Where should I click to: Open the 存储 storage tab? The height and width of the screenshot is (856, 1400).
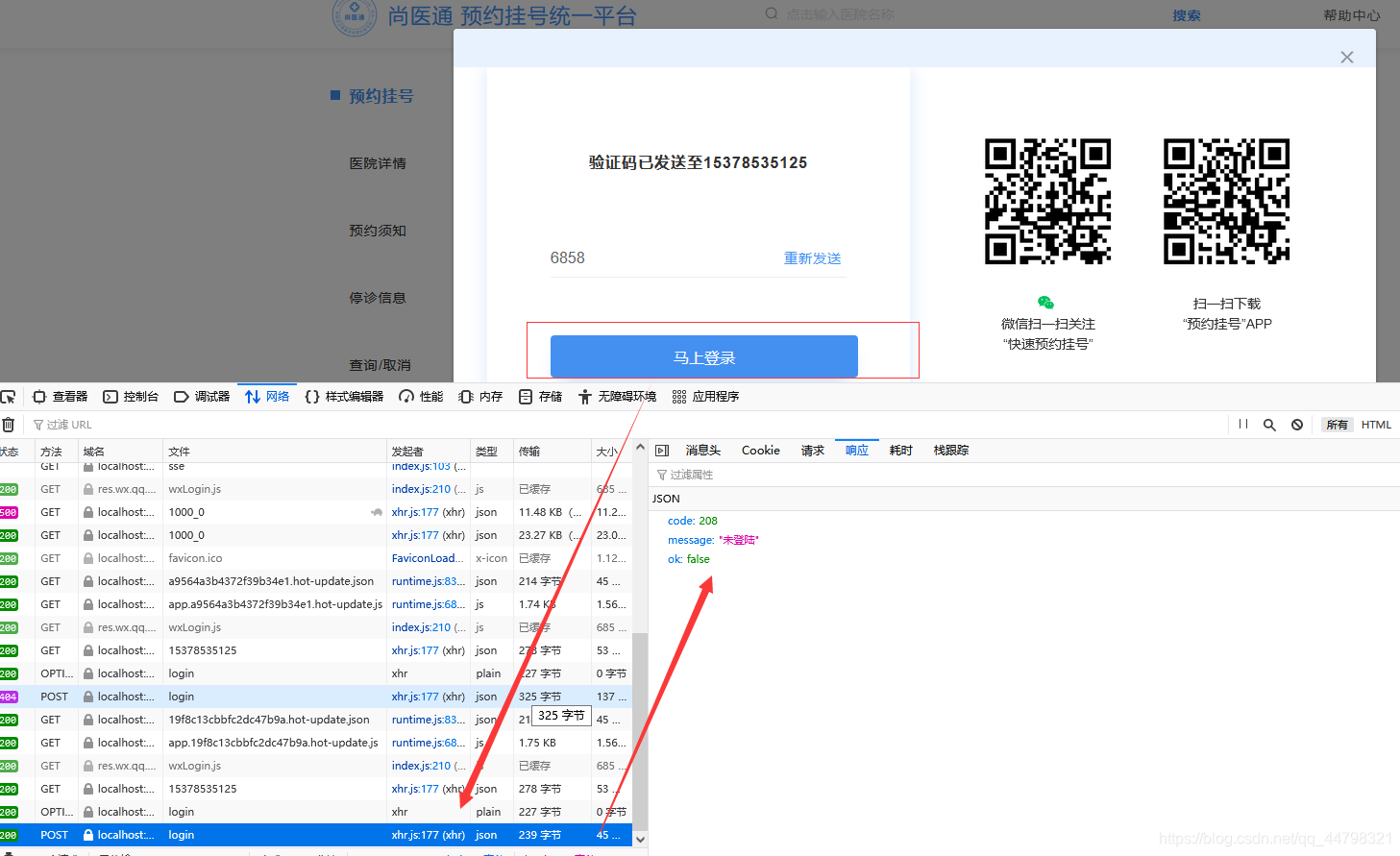click(540, 397)
